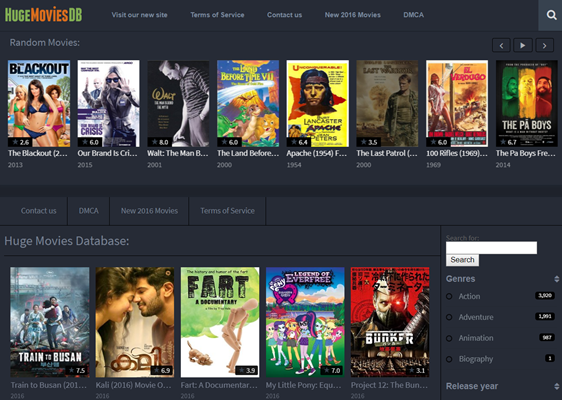Select the Biography genre radio button
Screen dimensions: 562x400
(x=449, y=359)
